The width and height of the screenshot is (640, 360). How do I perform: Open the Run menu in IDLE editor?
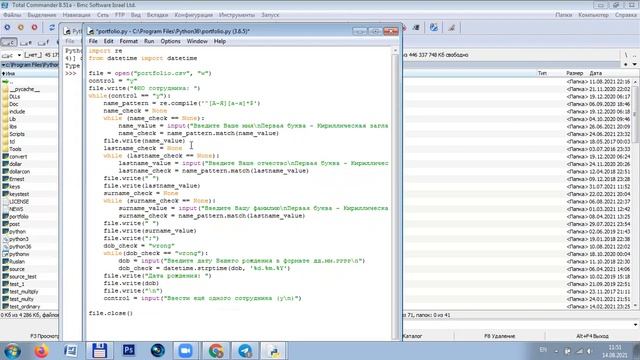coord(149,41)
